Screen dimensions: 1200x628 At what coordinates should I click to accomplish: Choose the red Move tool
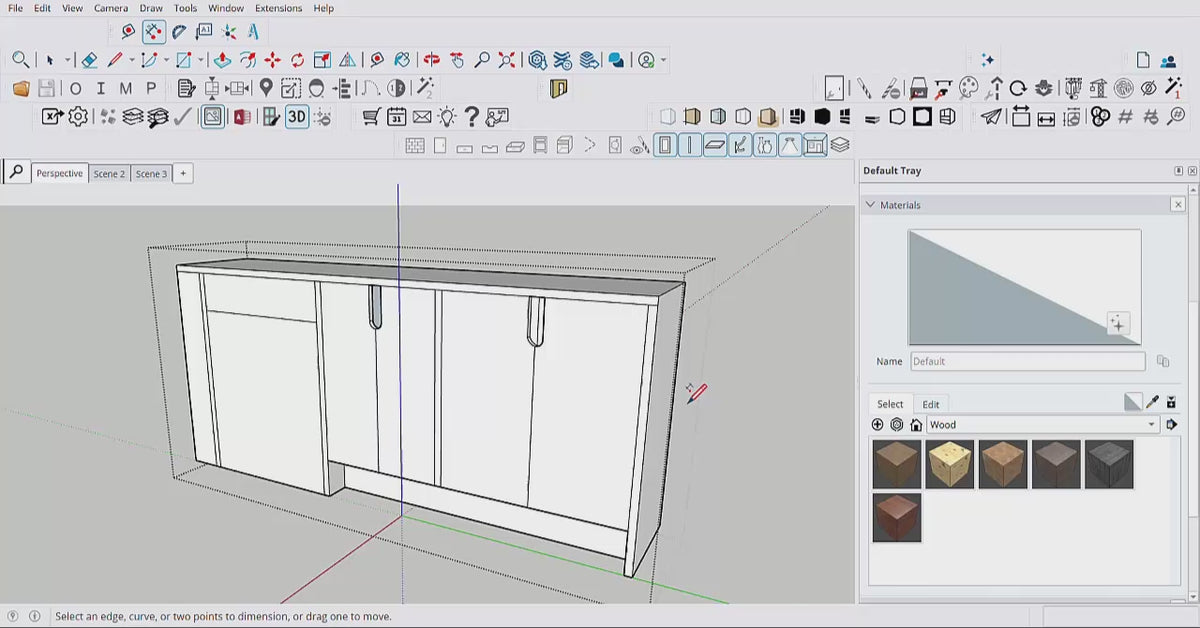272,60
